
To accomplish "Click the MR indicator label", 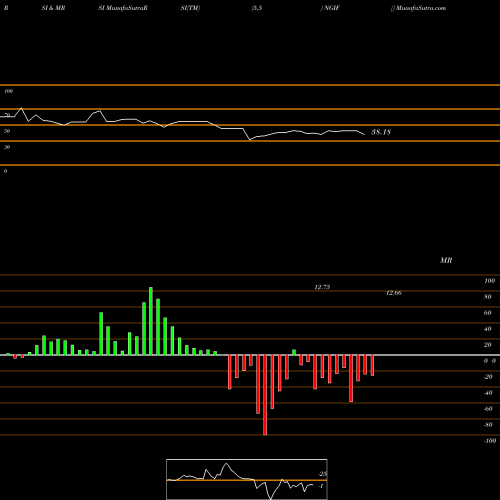I will [x=446, y=260].
